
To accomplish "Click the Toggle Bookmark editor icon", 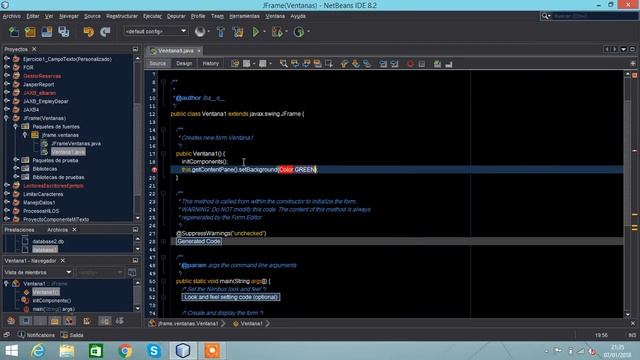I will [x=367, y=64].
